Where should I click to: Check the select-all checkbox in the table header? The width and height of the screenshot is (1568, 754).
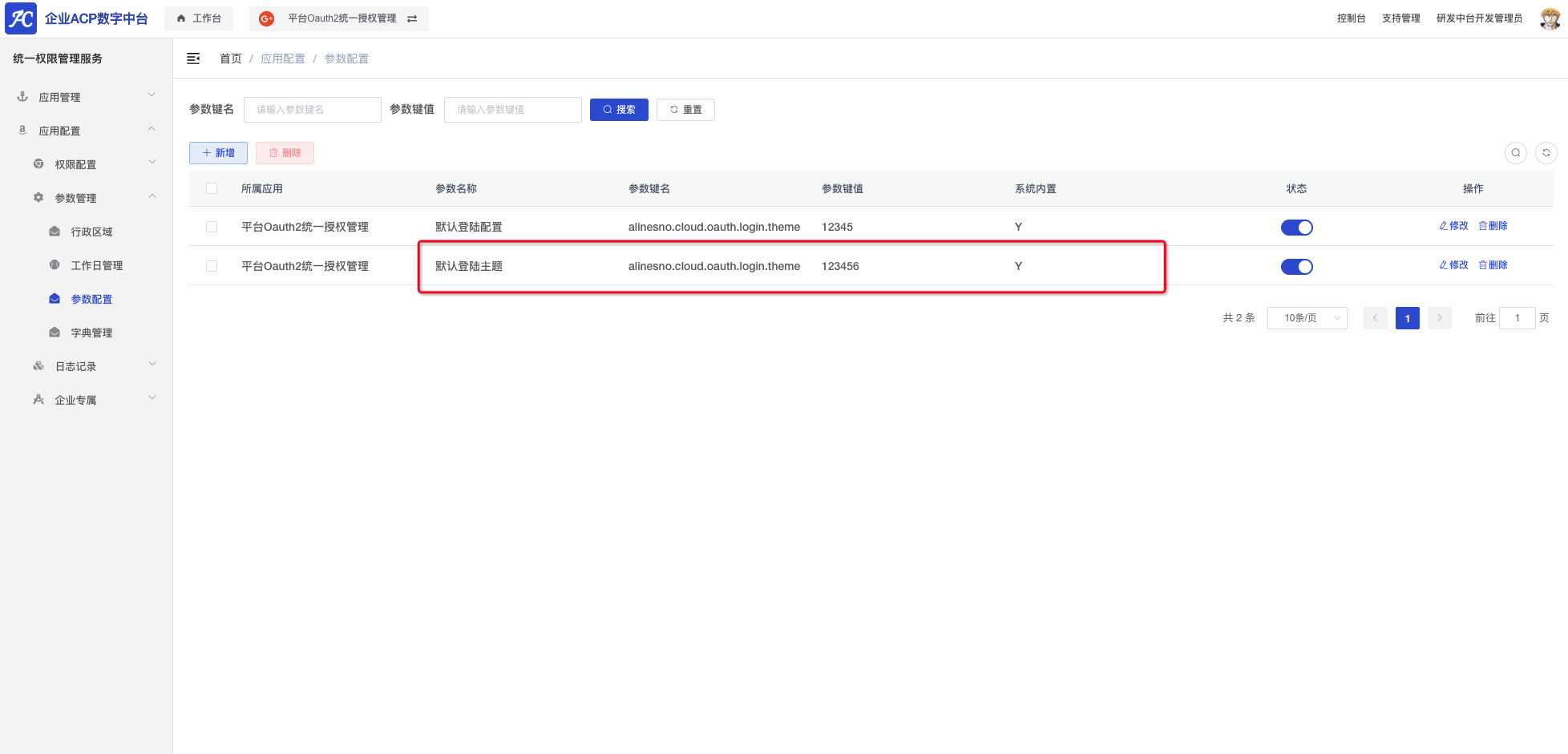coord(212,189)
